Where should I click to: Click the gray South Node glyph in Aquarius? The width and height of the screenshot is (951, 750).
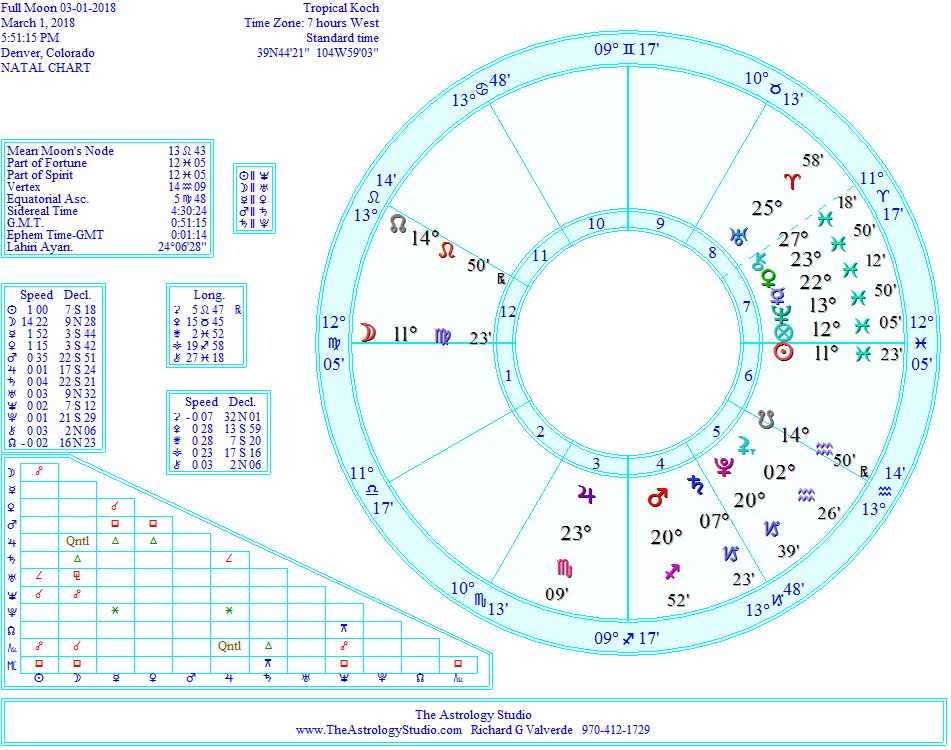pos(765,414)
